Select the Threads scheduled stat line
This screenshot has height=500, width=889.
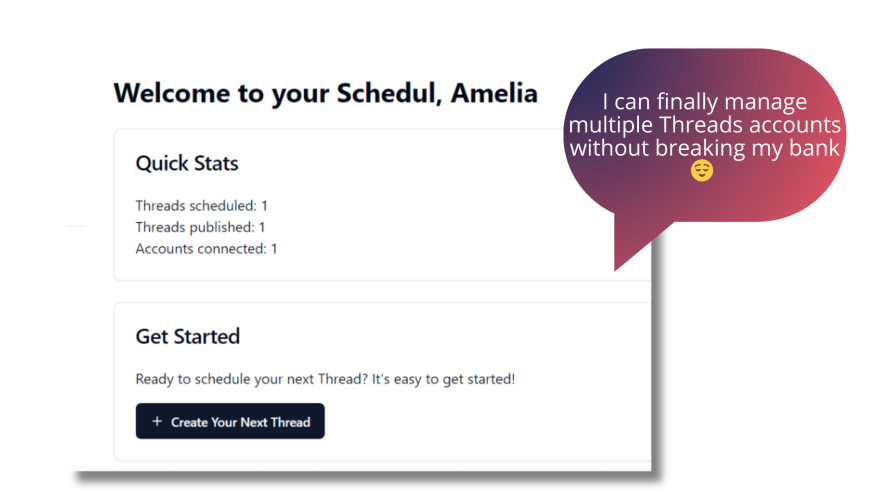click(201, 205)
